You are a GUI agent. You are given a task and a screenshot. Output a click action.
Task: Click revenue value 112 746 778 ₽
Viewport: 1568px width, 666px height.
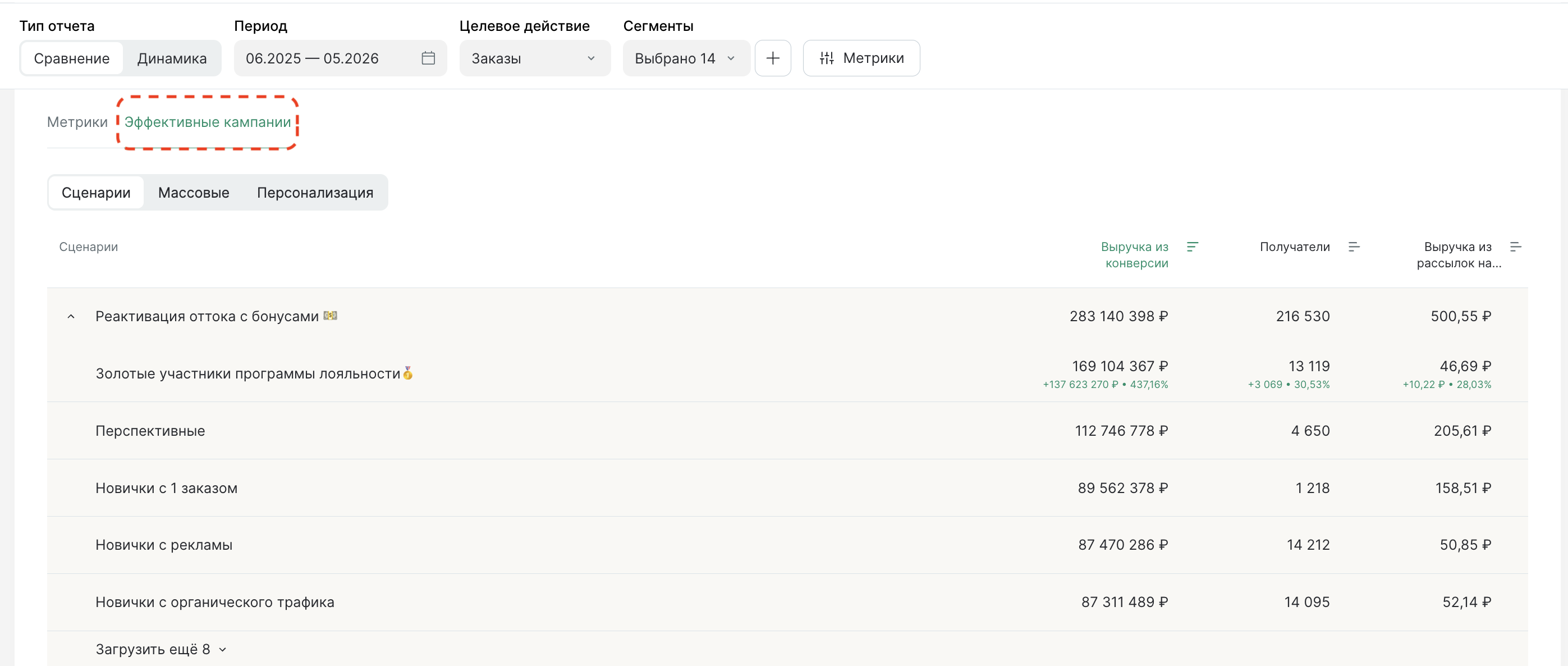point(1121,431)
